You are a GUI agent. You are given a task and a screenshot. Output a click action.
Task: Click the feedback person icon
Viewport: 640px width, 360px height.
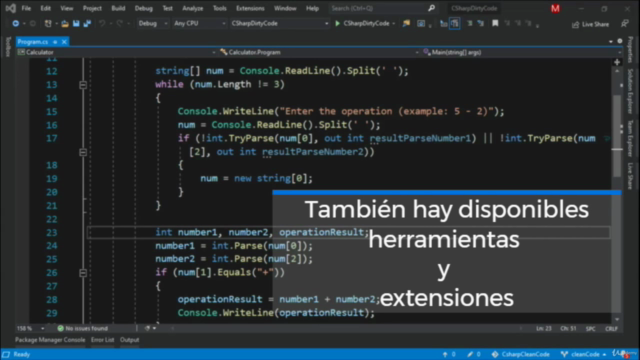click(625, 24)
